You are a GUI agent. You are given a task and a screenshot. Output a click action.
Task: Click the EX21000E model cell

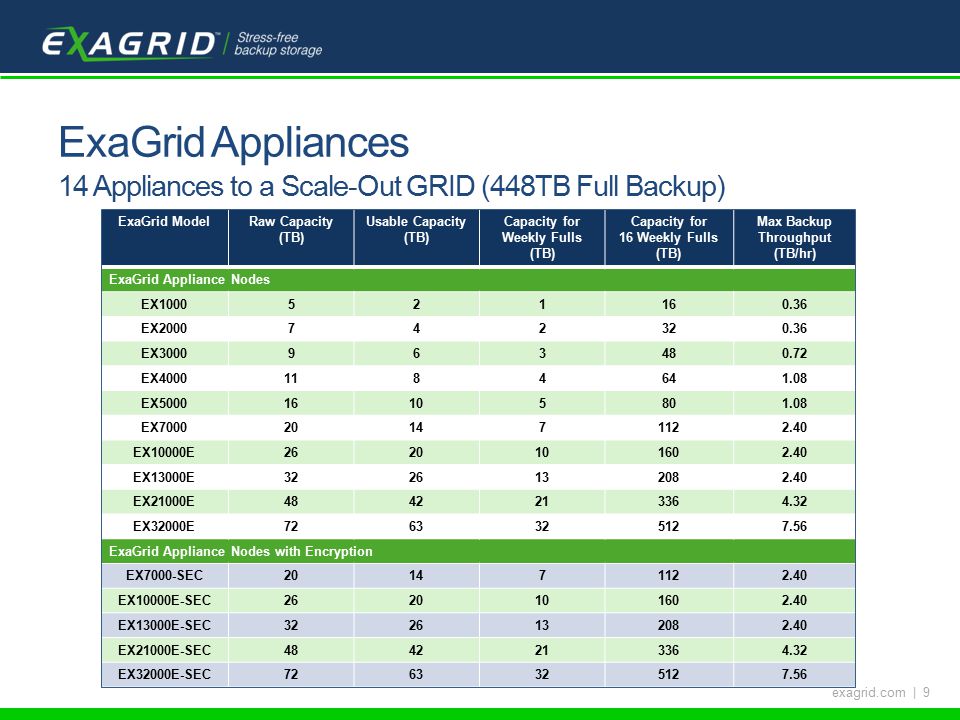click(x=164, y=501)
